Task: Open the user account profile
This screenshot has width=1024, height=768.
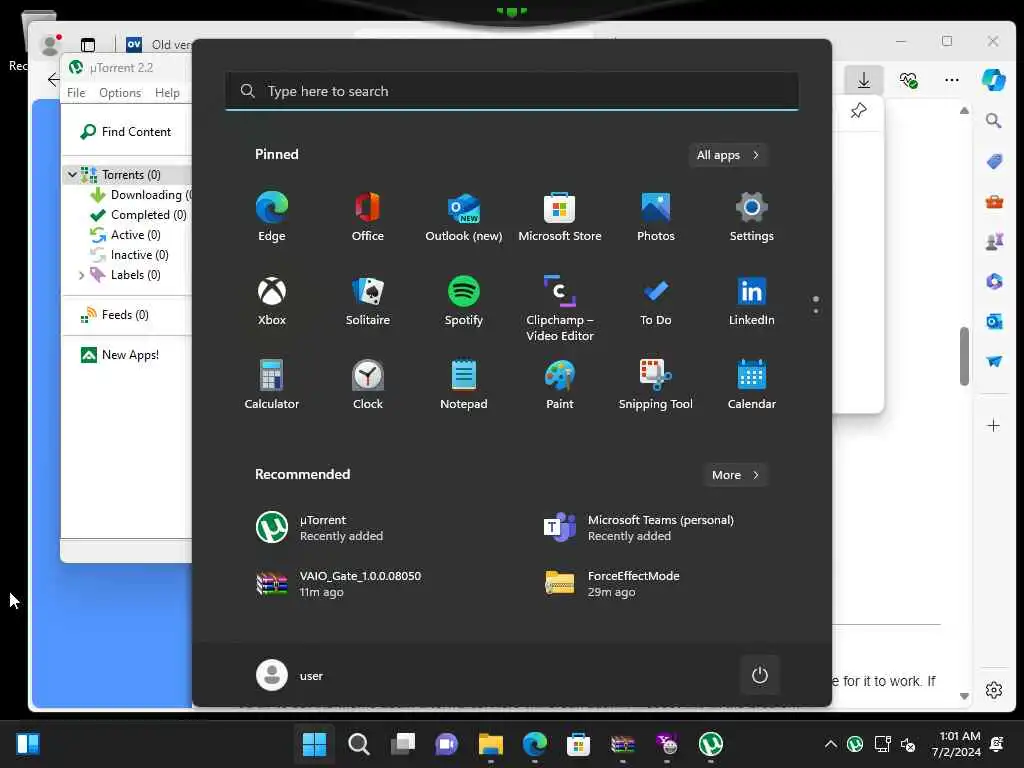Action: pyautogui.click(x=289, y=675)
